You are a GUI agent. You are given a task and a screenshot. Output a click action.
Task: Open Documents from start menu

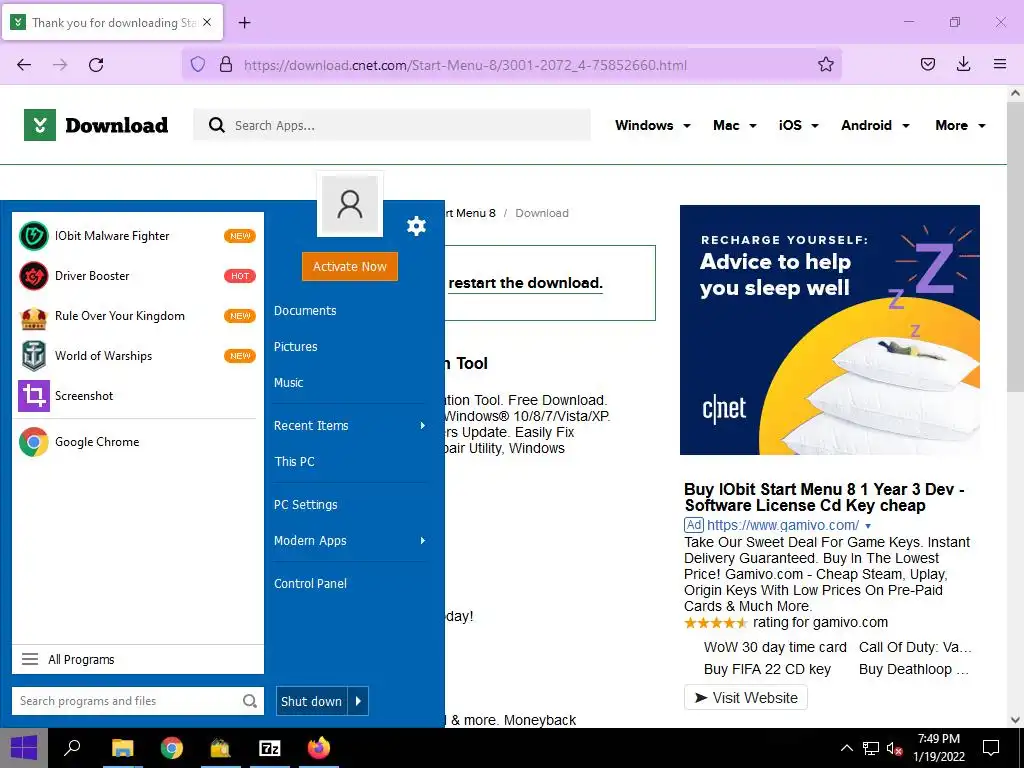click(x=305, y=311)
